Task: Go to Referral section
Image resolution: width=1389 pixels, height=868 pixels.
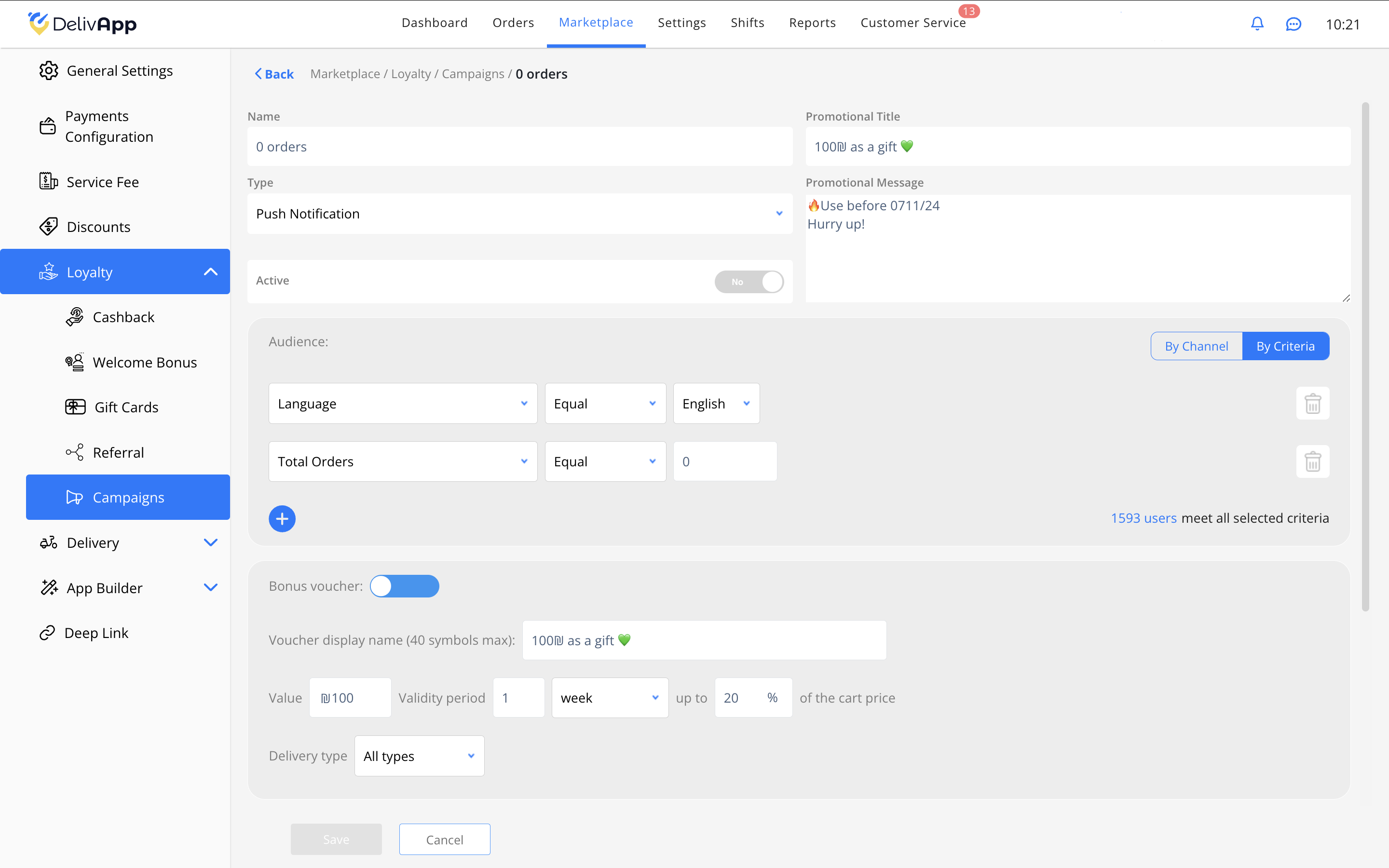Action: (x=118, y=452)
